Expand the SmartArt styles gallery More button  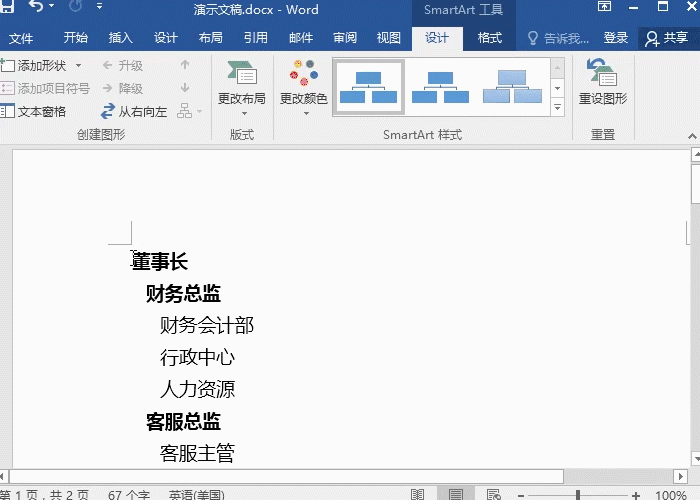pyautogui.click(x=557, y=107)
